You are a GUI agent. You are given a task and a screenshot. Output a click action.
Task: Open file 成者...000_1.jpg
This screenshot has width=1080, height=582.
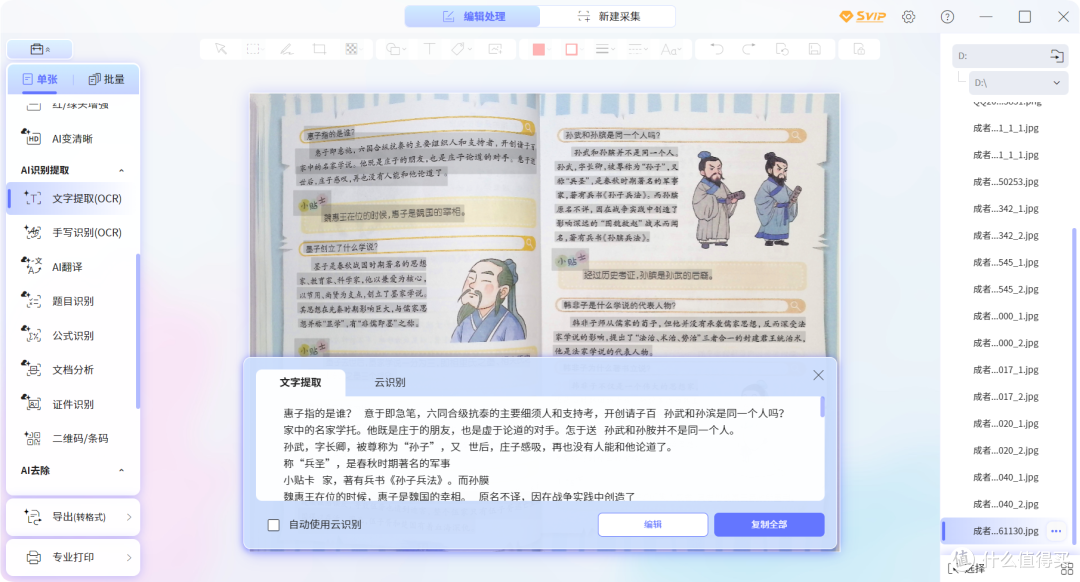point(1006,316)
